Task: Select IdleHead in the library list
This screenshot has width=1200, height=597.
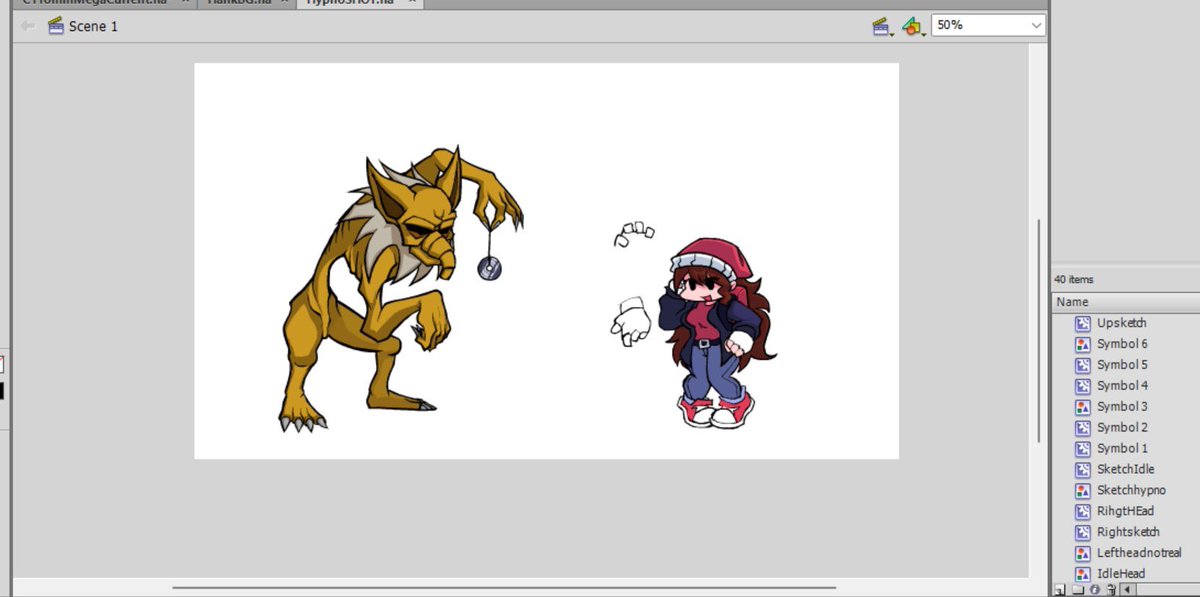Action: click(x=1121, y=575)
